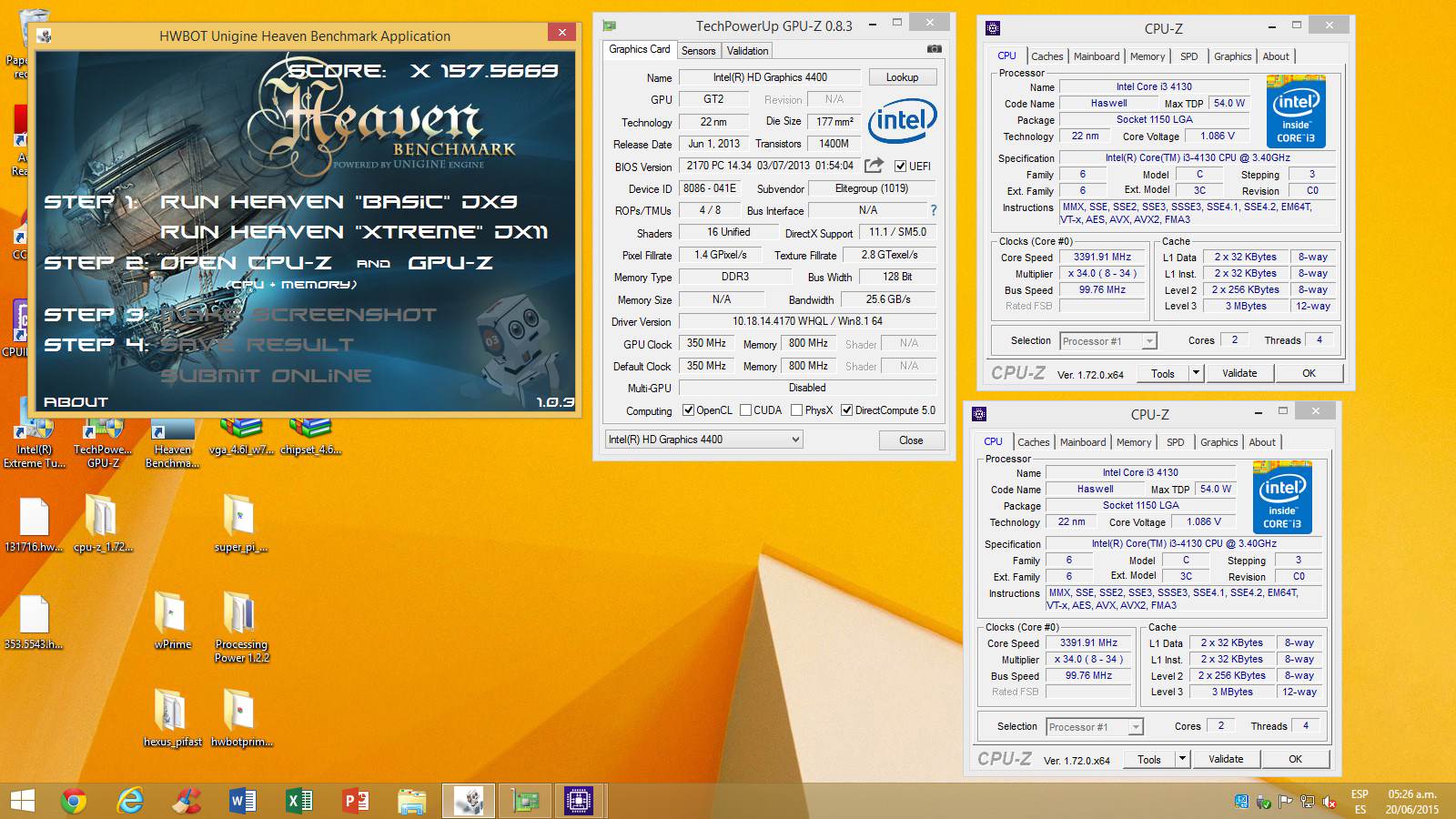Select the hexus_pifast folder icon
This screenshot has width=1456, height=819.
point(172,719)
